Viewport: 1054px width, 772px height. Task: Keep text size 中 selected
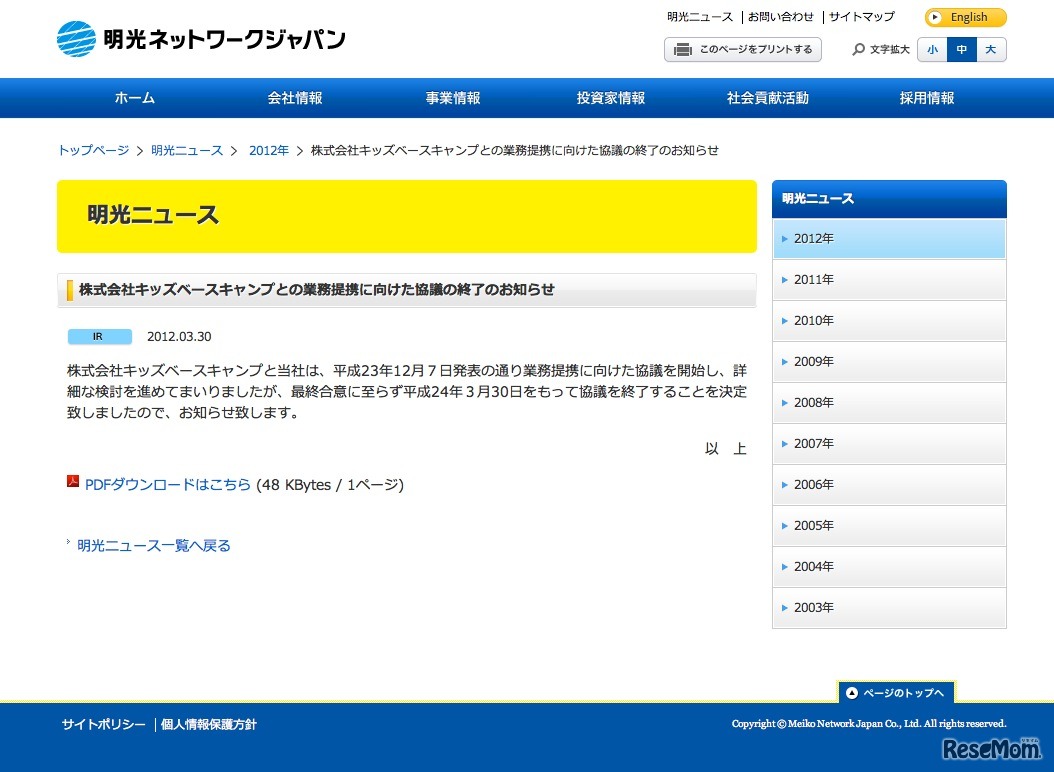[961, 49]
